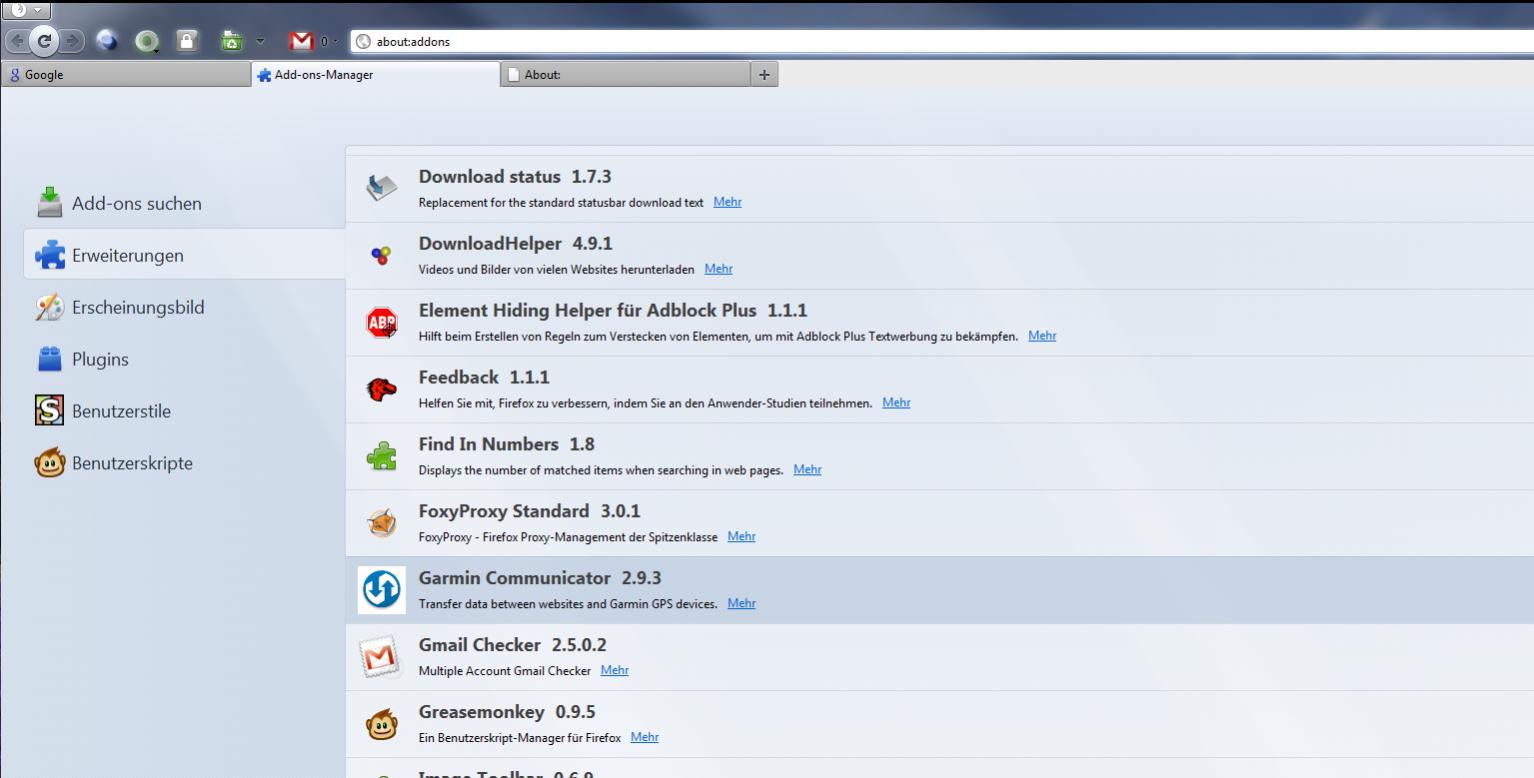Click the green circle toolbar icon
1534x778 pixels.
[148, 42]
